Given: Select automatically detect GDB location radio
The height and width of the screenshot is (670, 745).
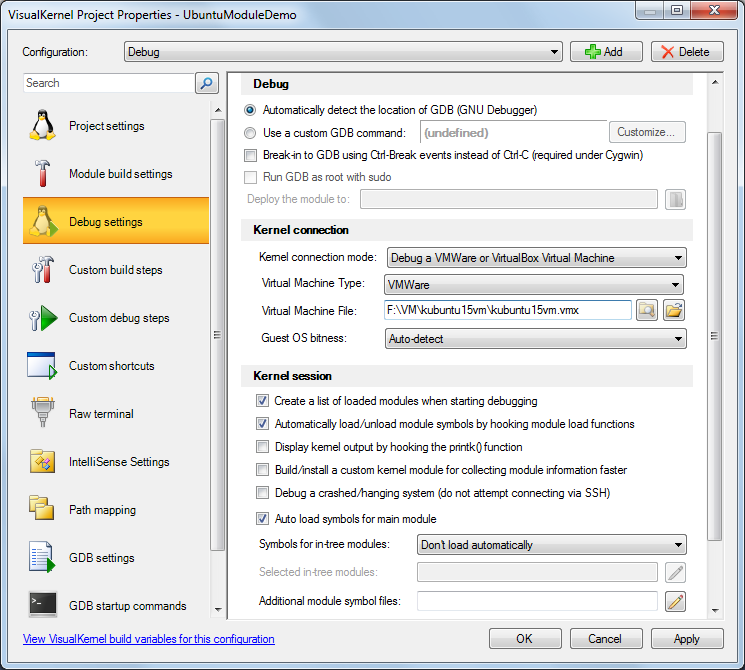Looking at the screenshot, I should (250, 110).
